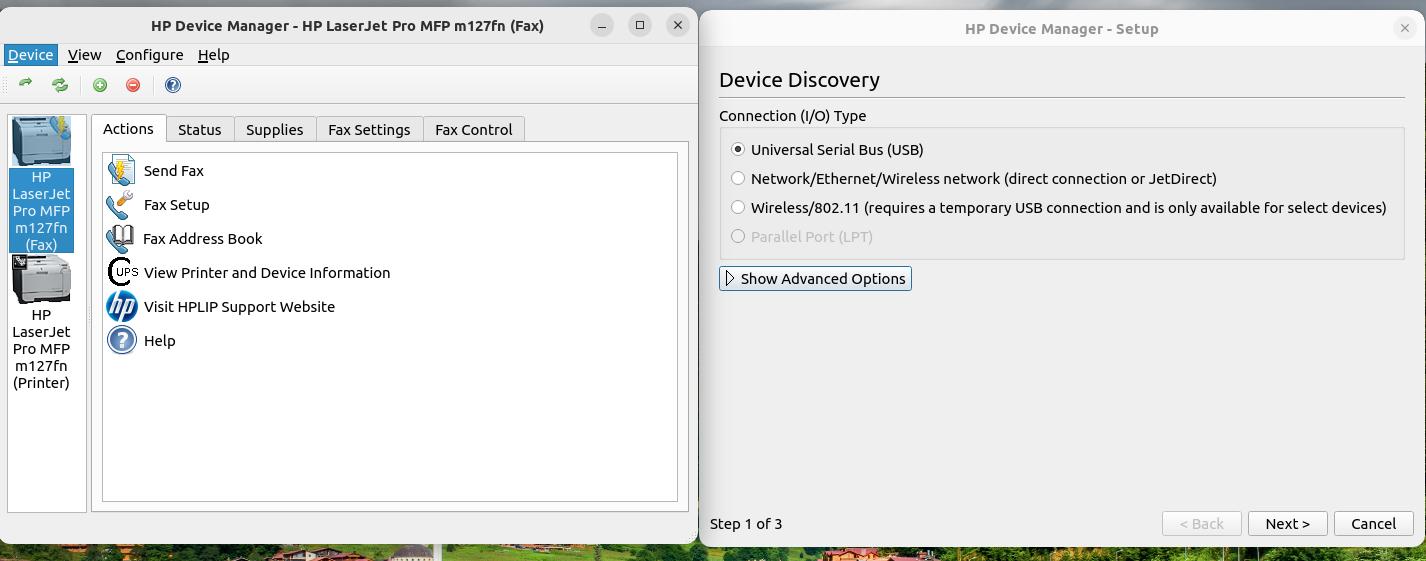Viewport: 1426px width, 561px height.
Task: Select the HP LaserJet Pro MFP m127fn (Printer) device
Action: (x=41, y=322)
